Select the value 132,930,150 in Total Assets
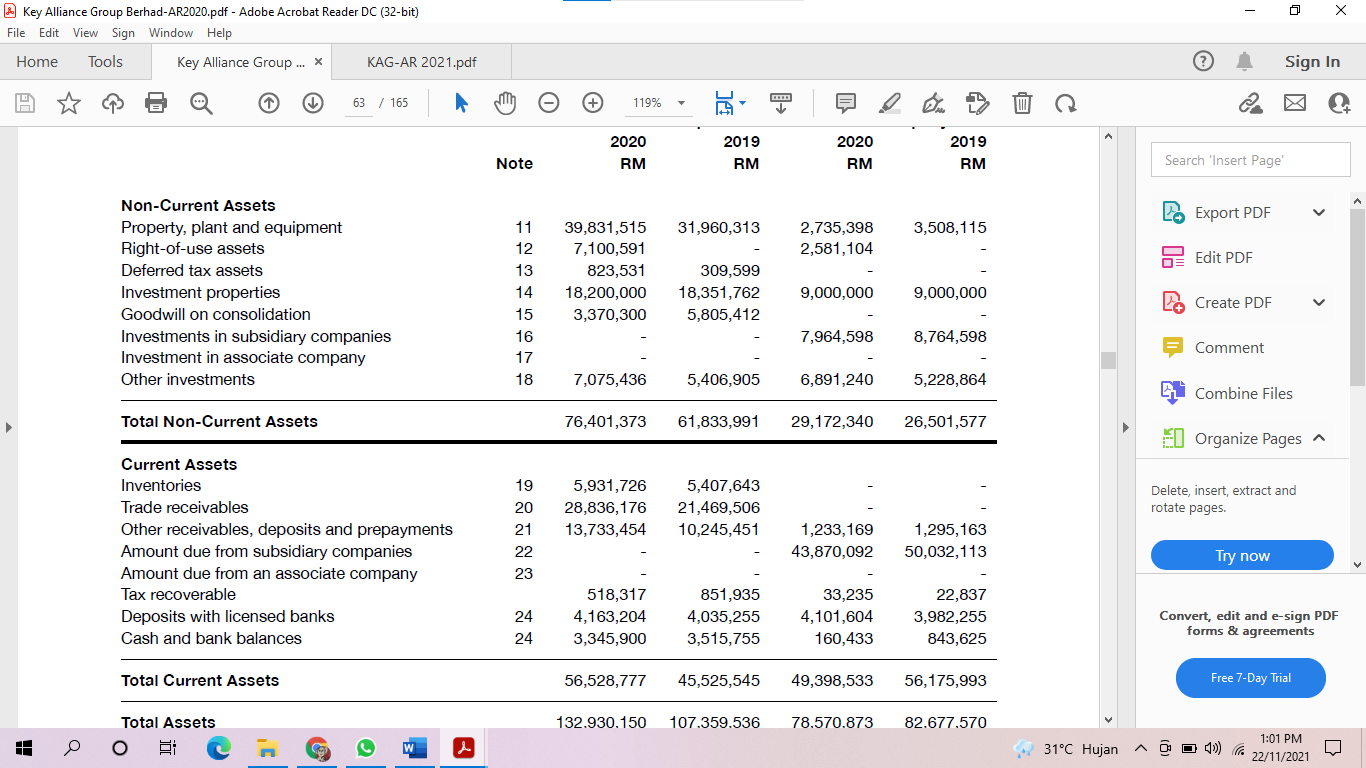 [601, 721]
